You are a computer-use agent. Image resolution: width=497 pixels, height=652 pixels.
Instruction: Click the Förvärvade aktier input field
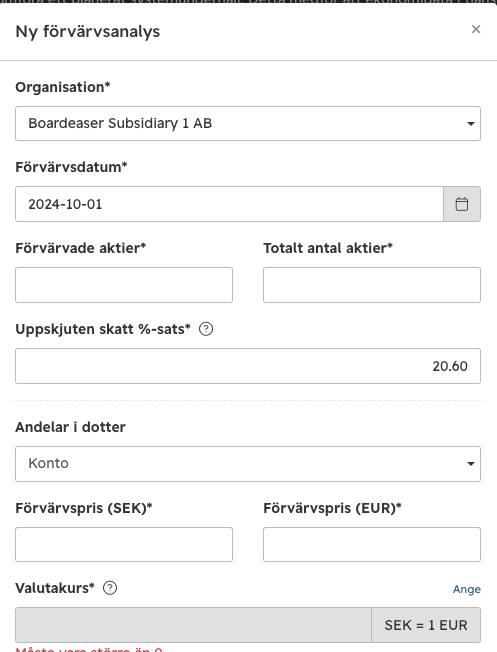pyautogui.click(x=124, y=285)
